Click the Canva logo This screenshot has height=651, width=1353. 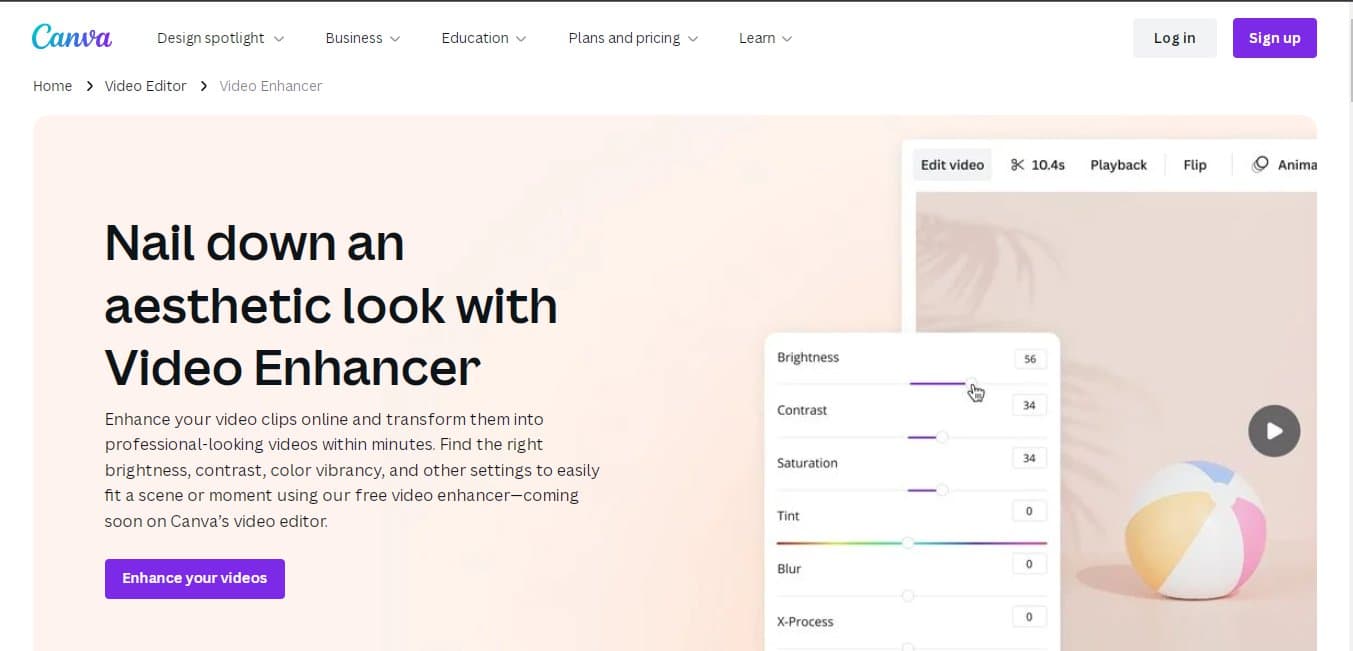72,37
